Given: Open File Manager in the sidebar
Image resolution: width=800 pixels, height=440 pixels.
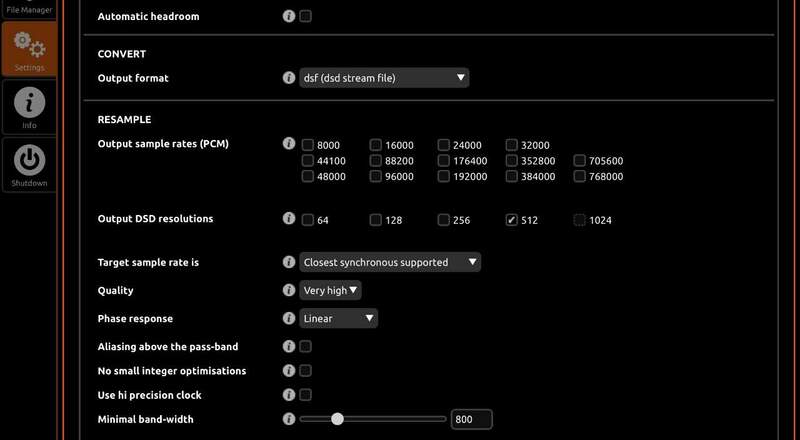Looking at the screenshot, I should (x=29, y=8).
